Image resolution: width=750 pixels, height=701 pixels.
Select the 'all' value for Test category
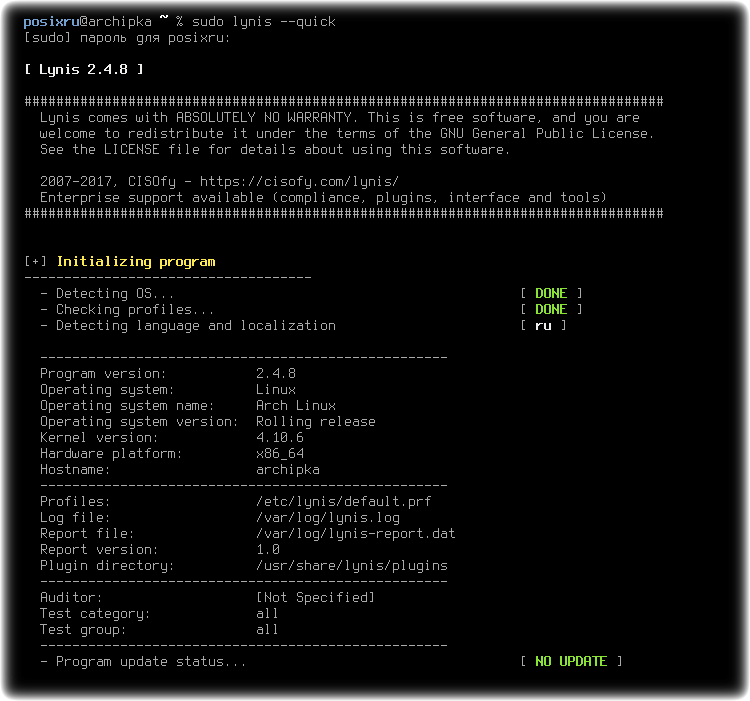(x=267, y=614)
